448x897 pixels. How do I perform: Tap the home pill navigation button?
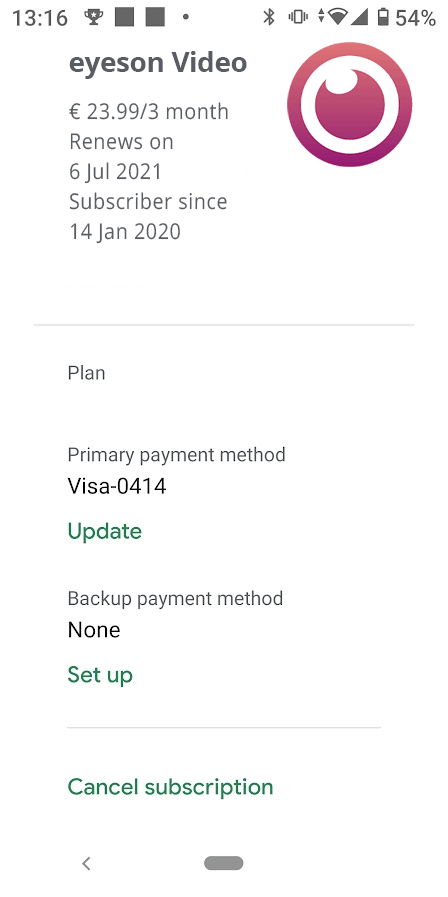tap(224, 863)
